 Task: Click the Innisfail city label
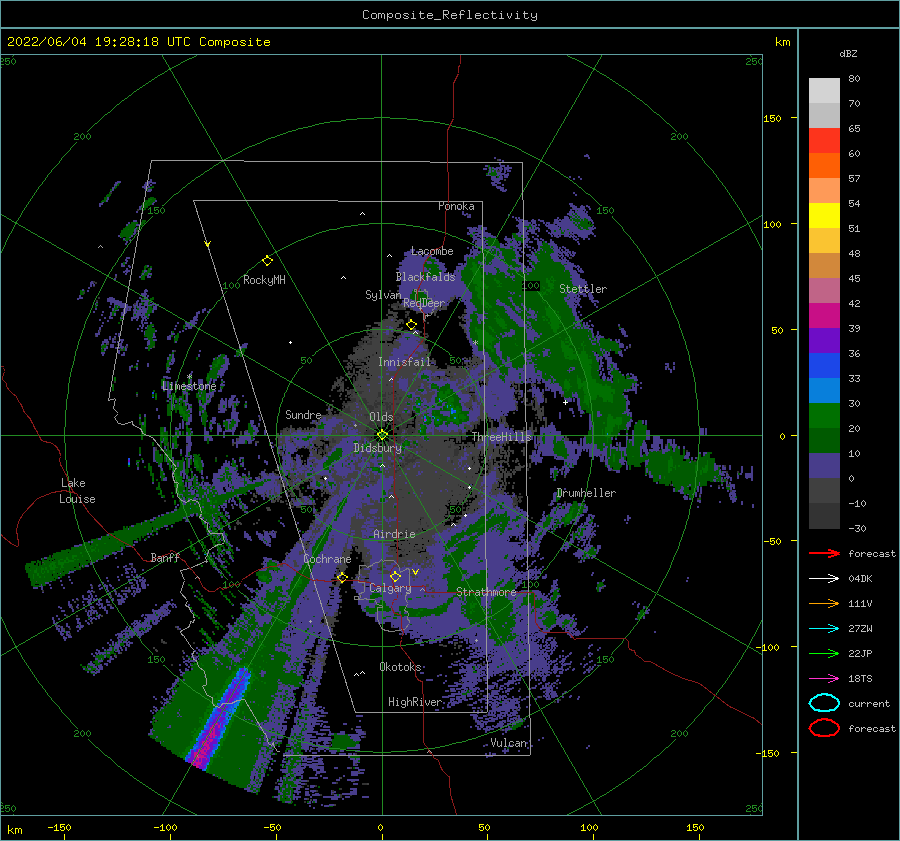point(404,362)
